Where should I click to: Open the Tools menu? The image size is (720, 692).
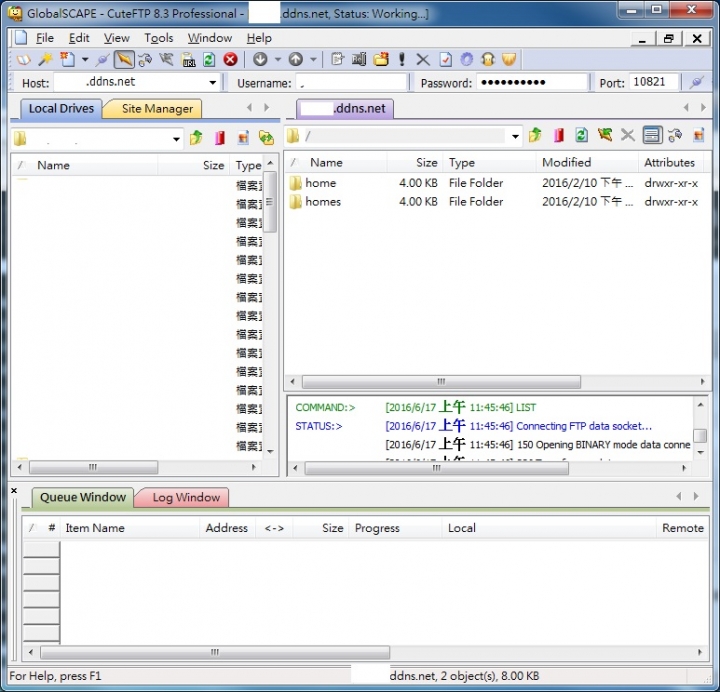pos(158,38)
